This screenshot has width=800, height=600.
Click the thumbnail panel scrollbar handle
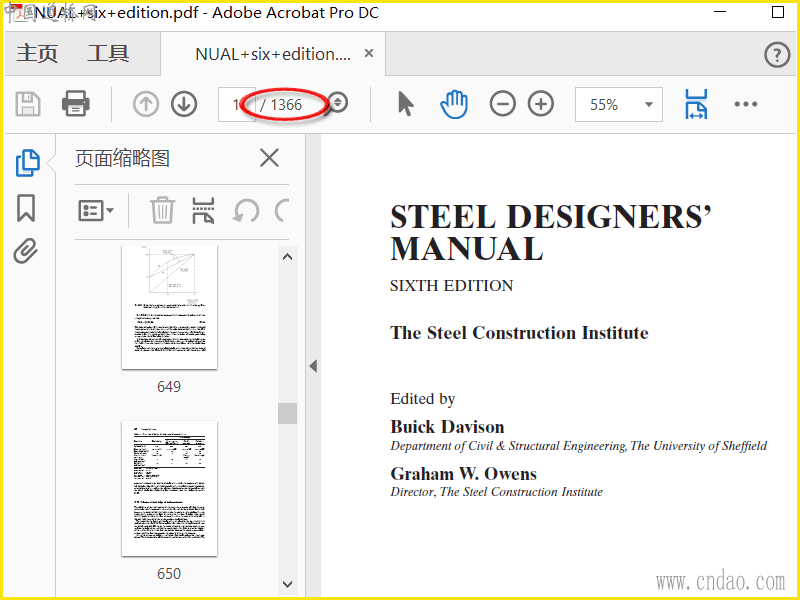click(x=288, y=413)
